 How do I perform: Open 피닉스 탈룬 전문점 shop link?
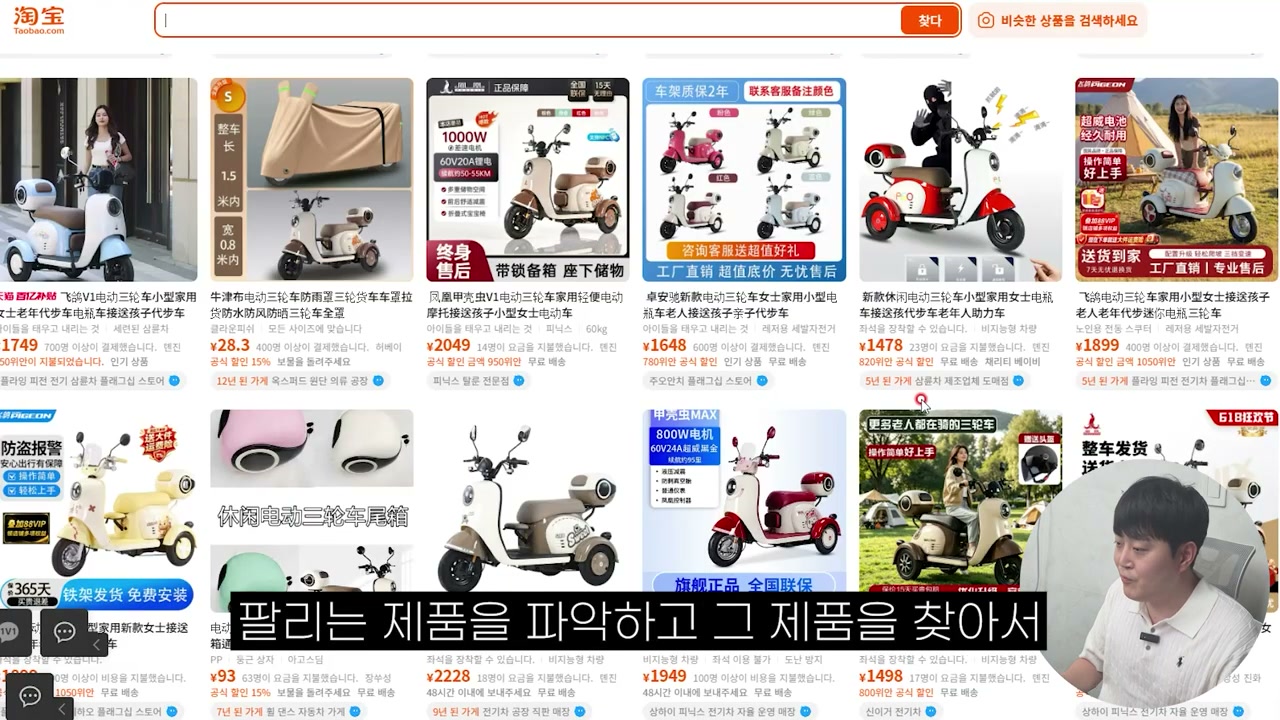pos(471,381)
